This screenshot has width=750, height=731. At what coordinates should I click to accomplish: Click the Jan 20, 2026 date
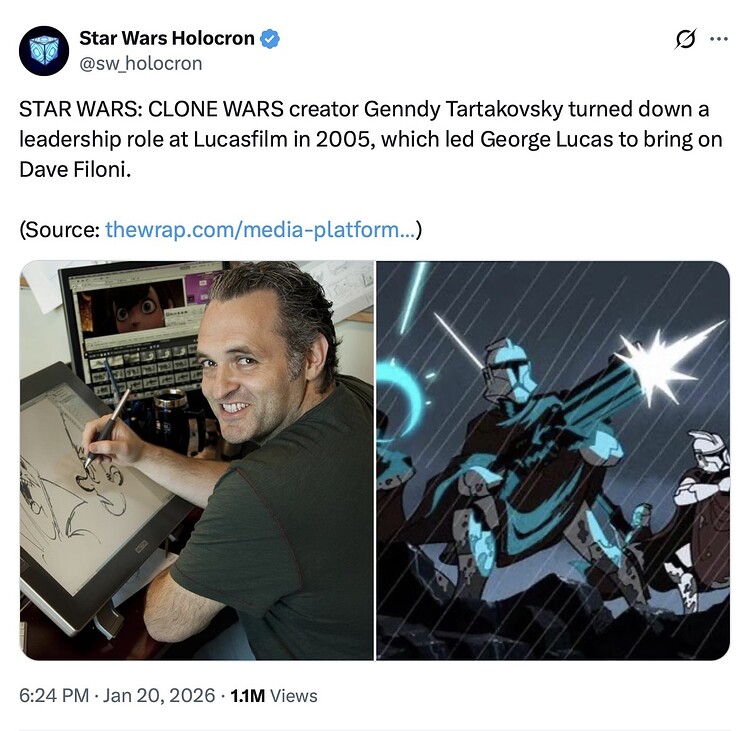coord(159,696)
